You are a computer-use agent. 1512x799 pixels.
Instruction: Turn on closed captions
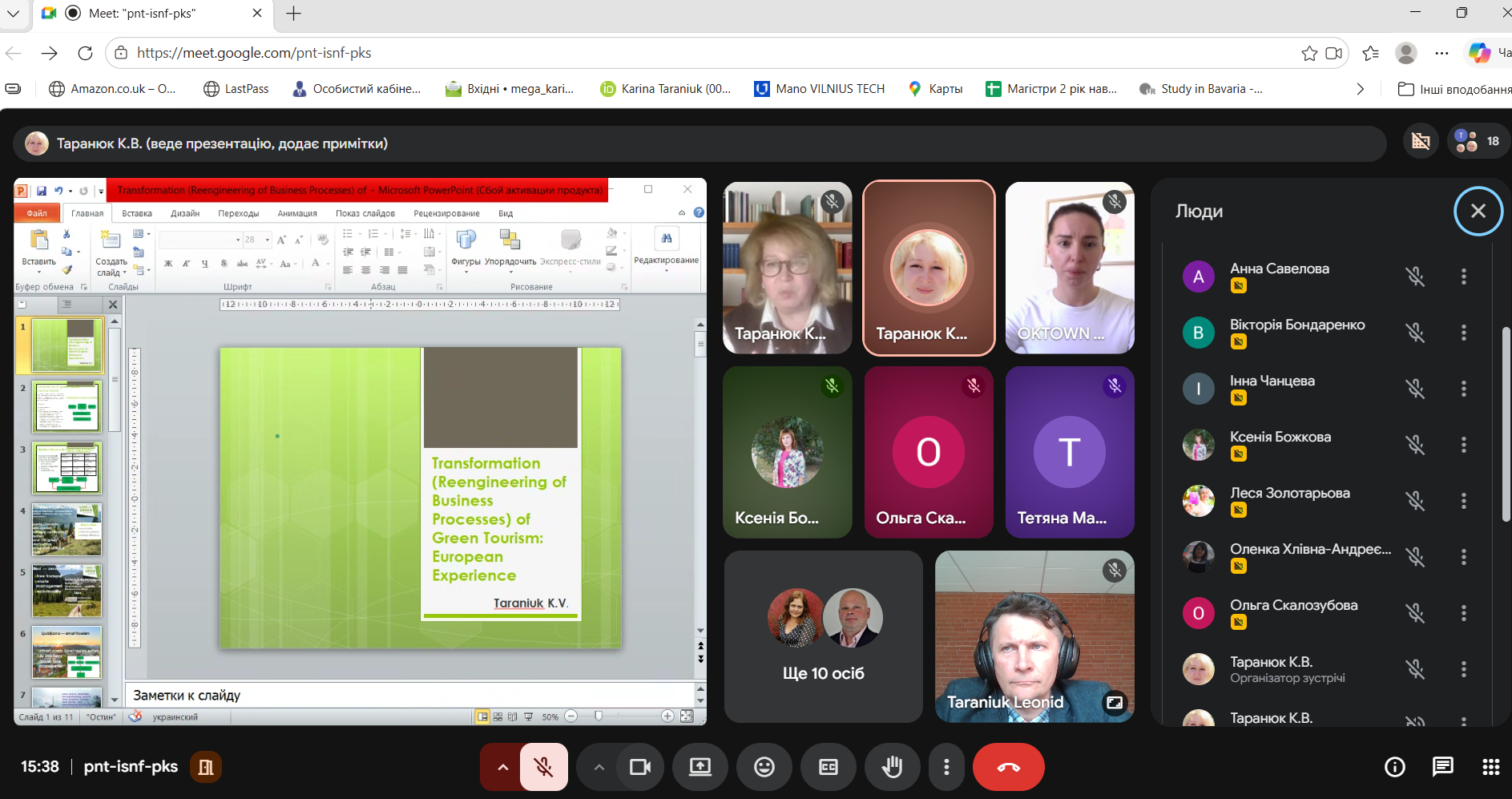click(829, 767)
